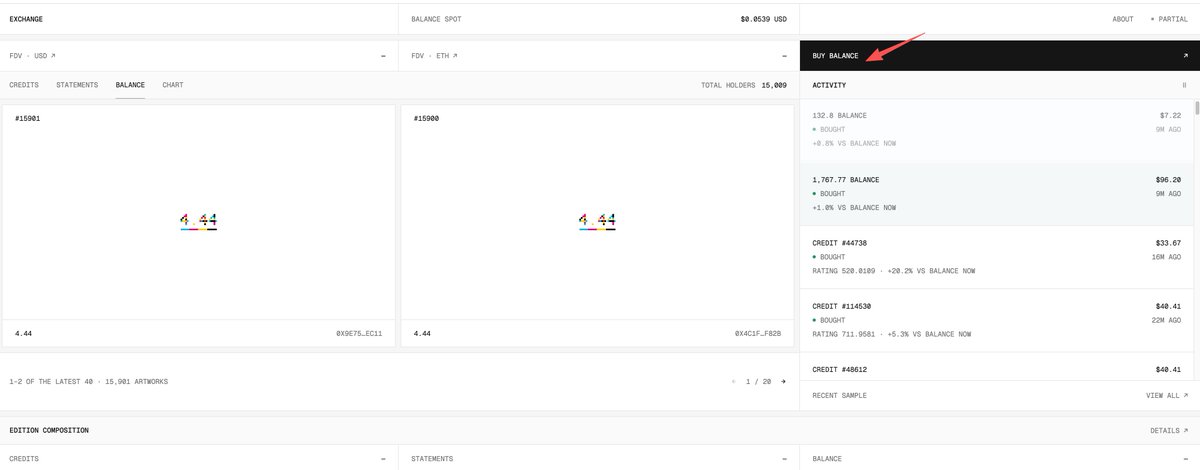
Task: Toggle the Partial indicator
Action: (1169, 19)
